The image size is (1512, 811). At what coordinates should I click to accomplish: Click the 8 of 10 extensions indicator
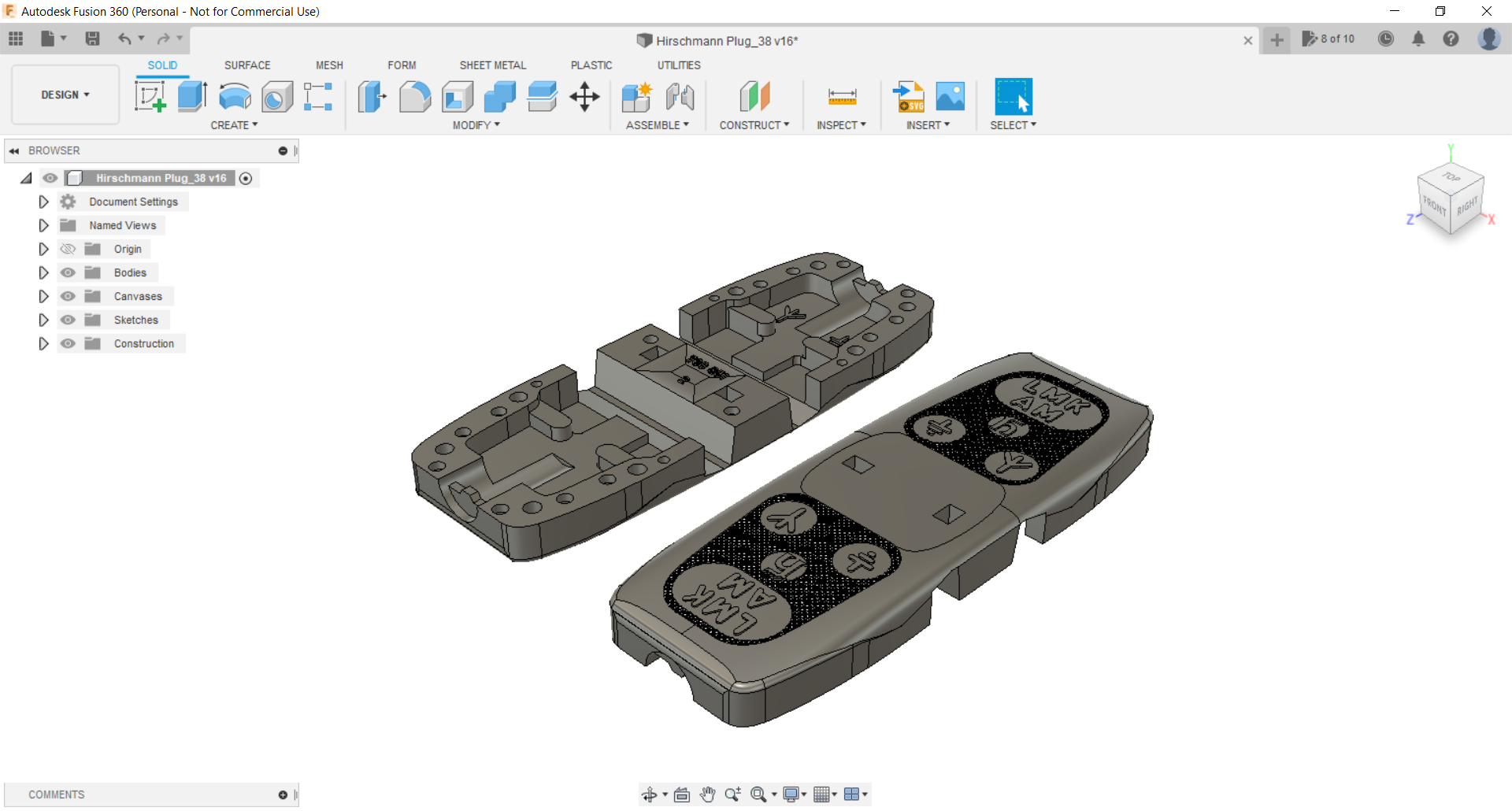[x=1328, y=39]
